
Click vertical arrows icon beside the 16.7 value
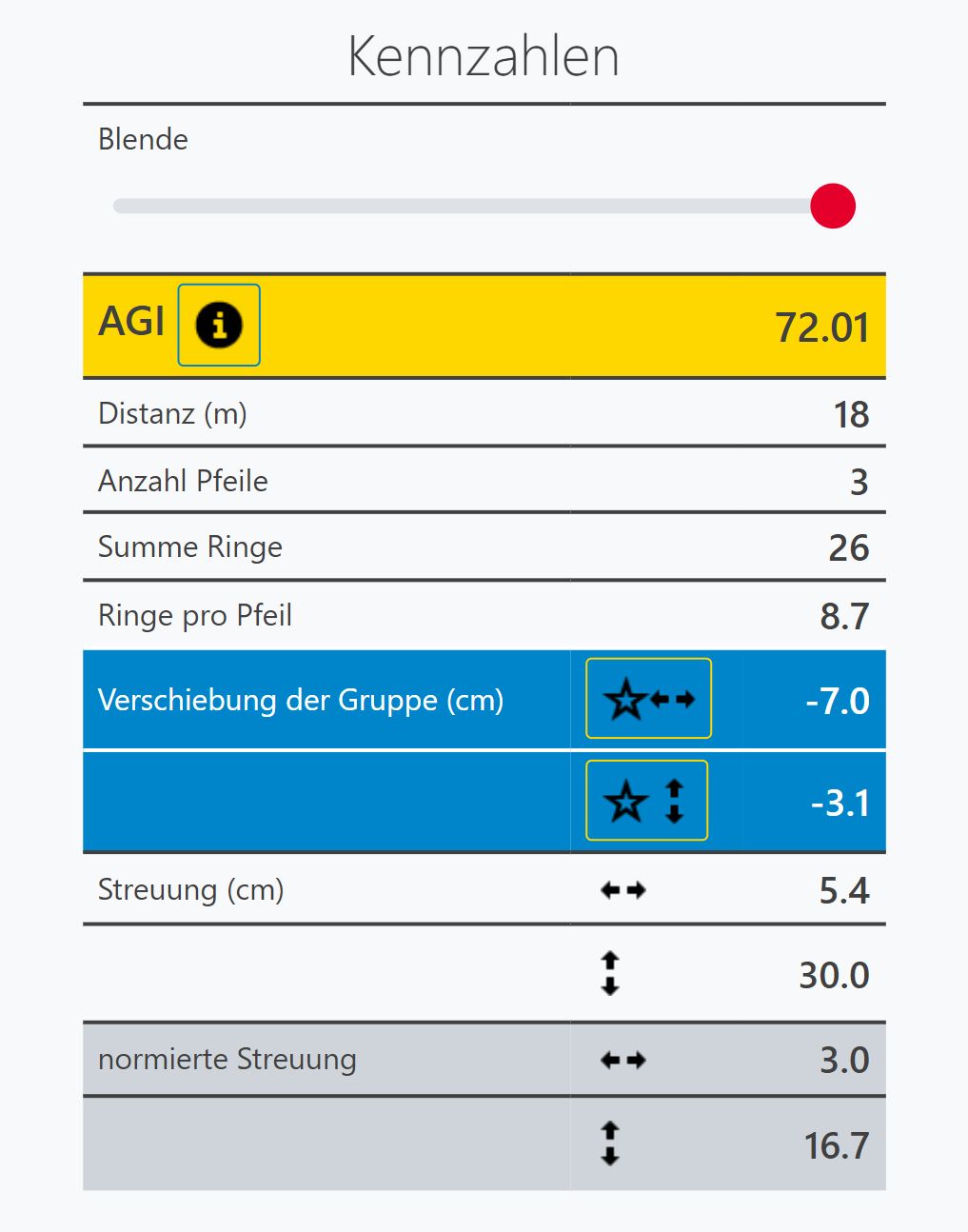pyautogui.click(x=610, y=1143)
